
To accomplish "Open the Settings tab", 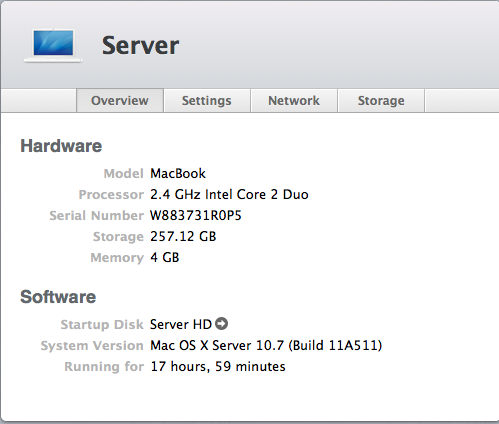I will click(x=207, y=100).
